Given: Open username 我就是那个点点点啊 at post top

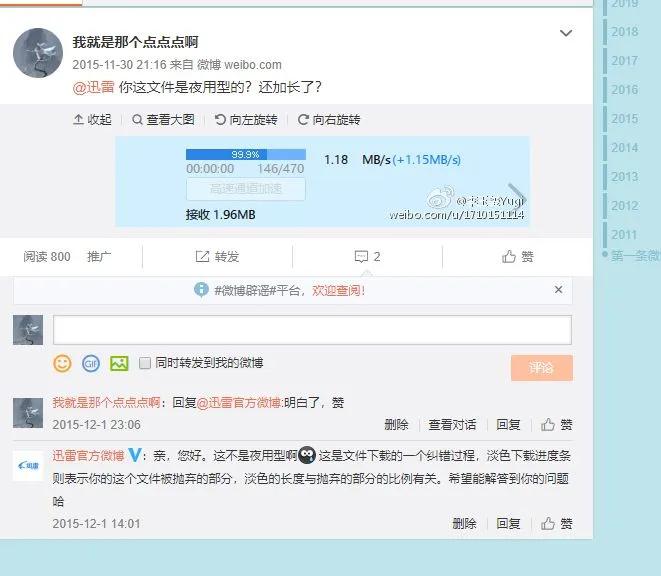Looking at the screenshot, I should pyautogui.click(x=135, y=42).
